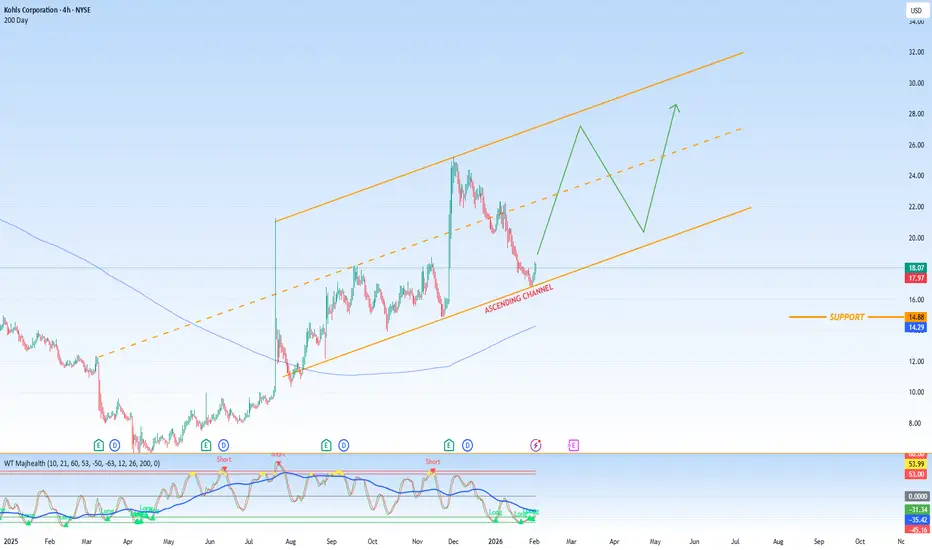Select the ASCENDING CHANNEL text annotation

click(519, 298)
